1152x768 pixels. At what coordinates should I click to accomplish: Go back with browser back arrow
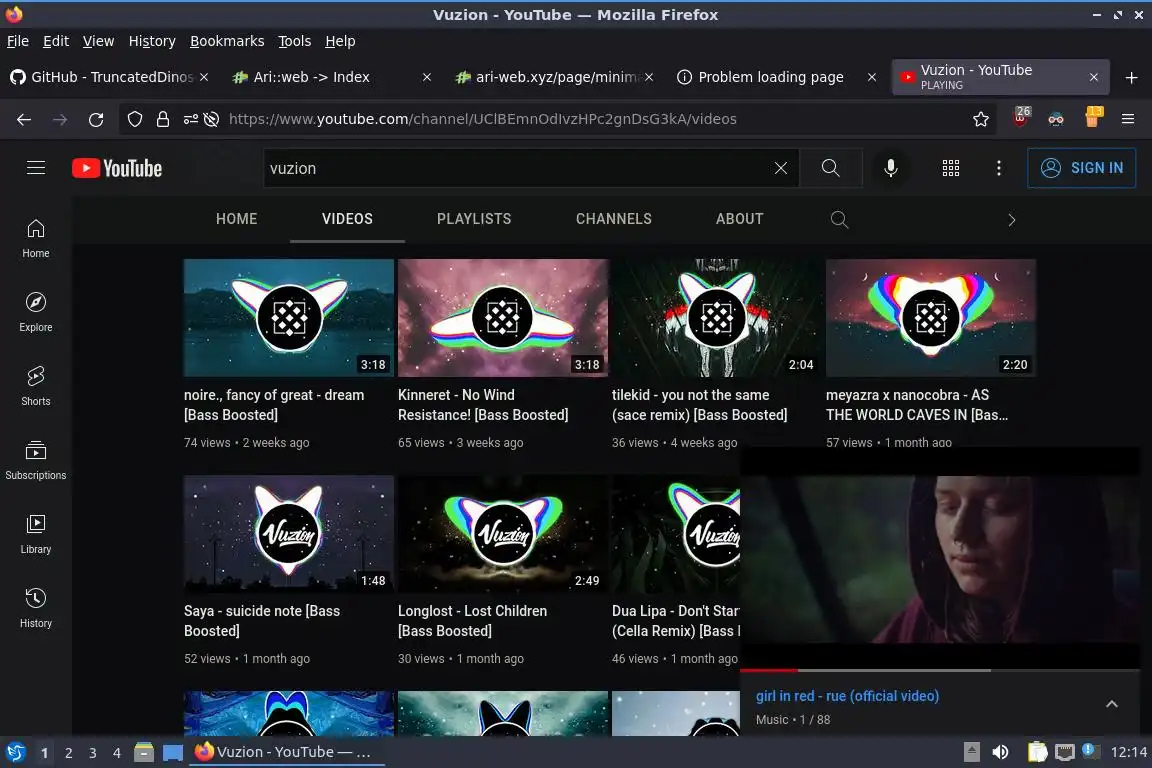tap(24, 119)
